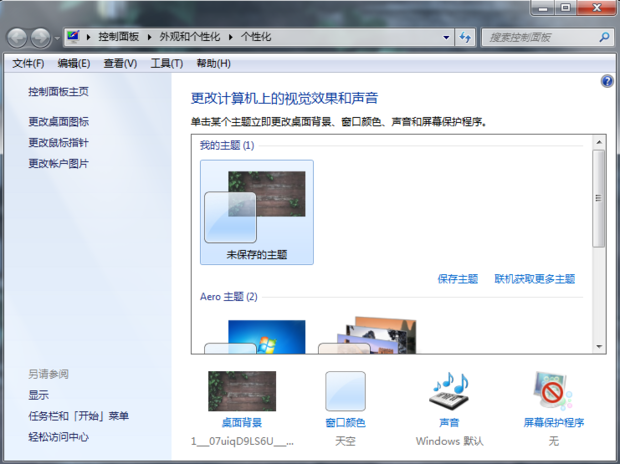This screenshot has width=620, height=464.
Task: Open the 帮助(H) menu
Action: tap(214, 63)
